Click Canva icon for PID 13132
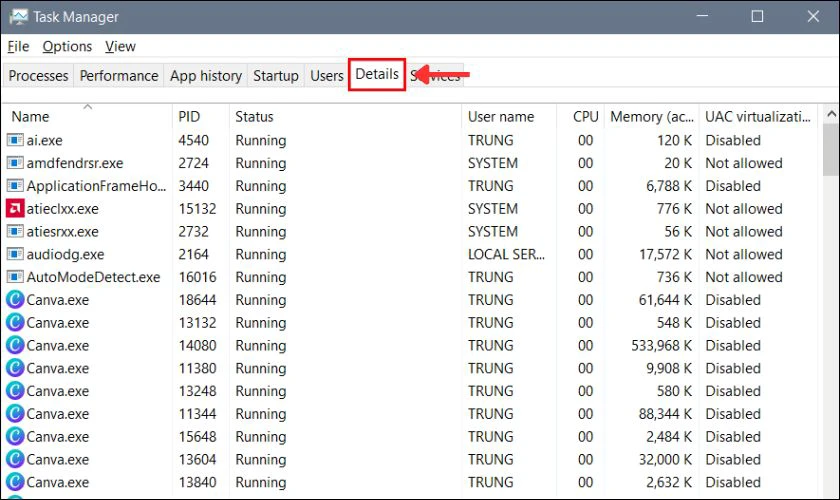 tap(15, 323)
